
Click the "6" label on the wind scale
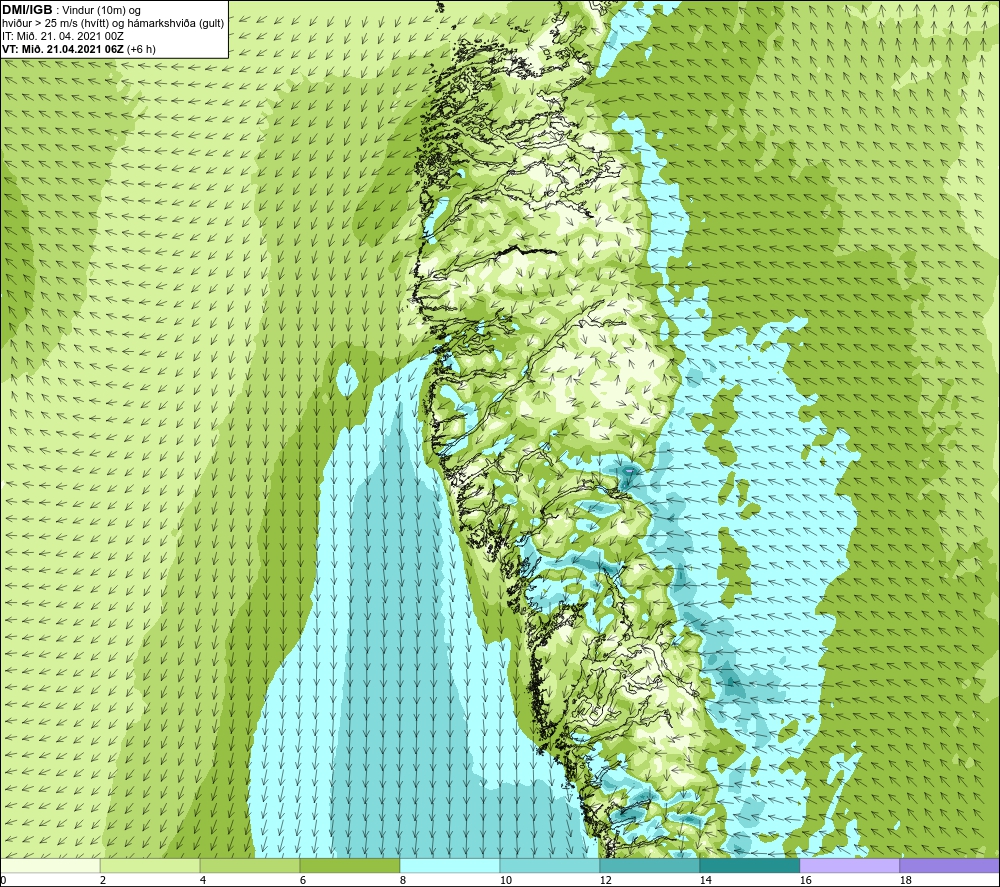302,880
